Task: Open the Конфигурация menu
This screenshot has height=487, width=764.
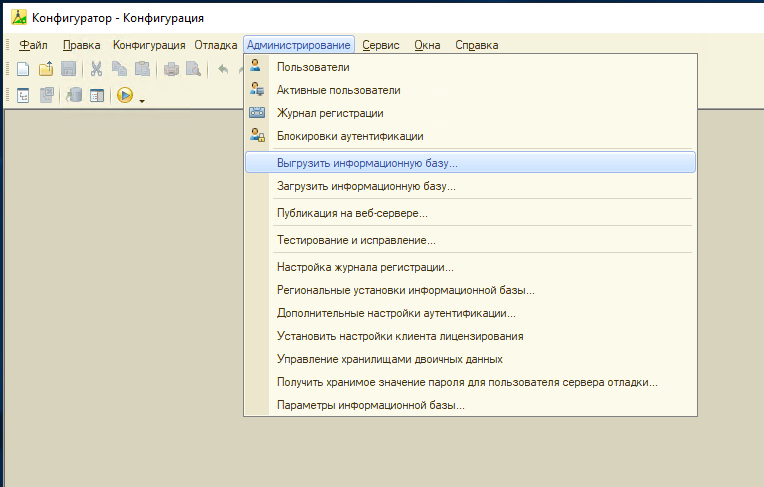Action: [x=149, y=45]
